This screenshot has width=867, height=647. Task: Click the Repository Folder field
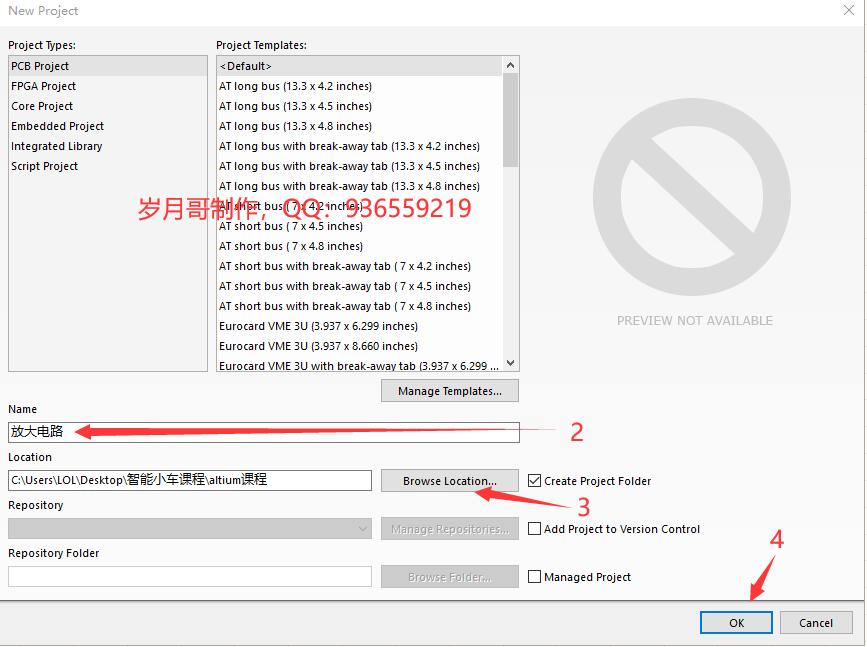[x=190, y=576]
